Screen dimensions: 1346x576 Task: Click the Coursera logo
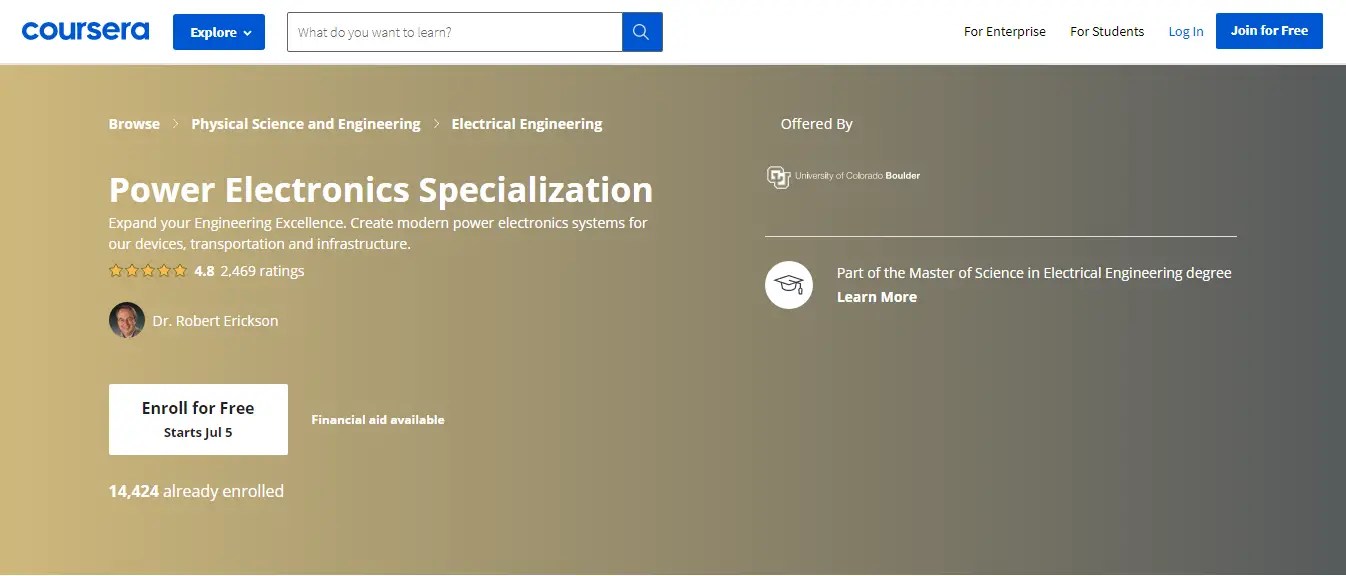[85, 31]
